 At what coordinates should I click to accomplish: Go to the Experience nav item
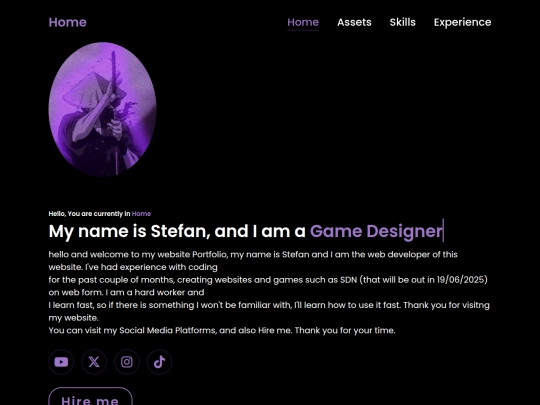463,22
